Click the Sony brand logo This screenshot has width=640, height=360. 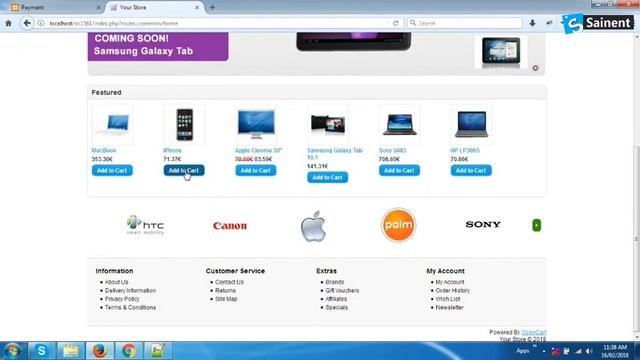click(483, 224)
